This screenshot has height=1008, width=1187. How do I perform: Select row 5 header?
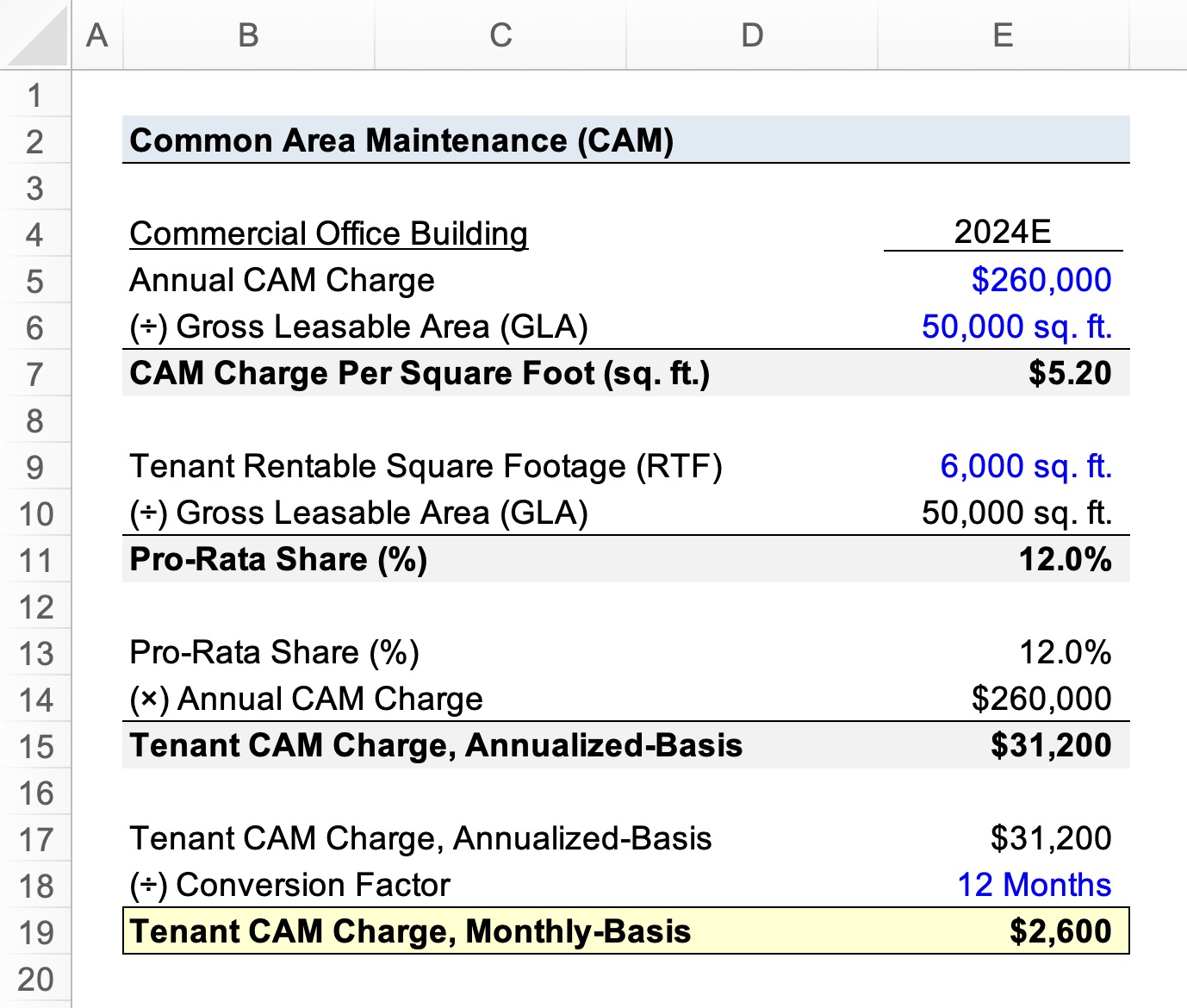[x=35, y=280]
